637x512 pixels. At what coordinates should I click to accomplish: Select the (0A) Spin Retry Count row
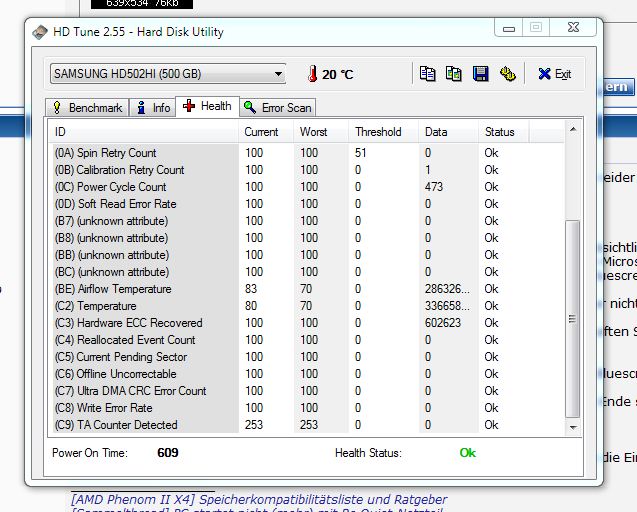coord(307,153)
